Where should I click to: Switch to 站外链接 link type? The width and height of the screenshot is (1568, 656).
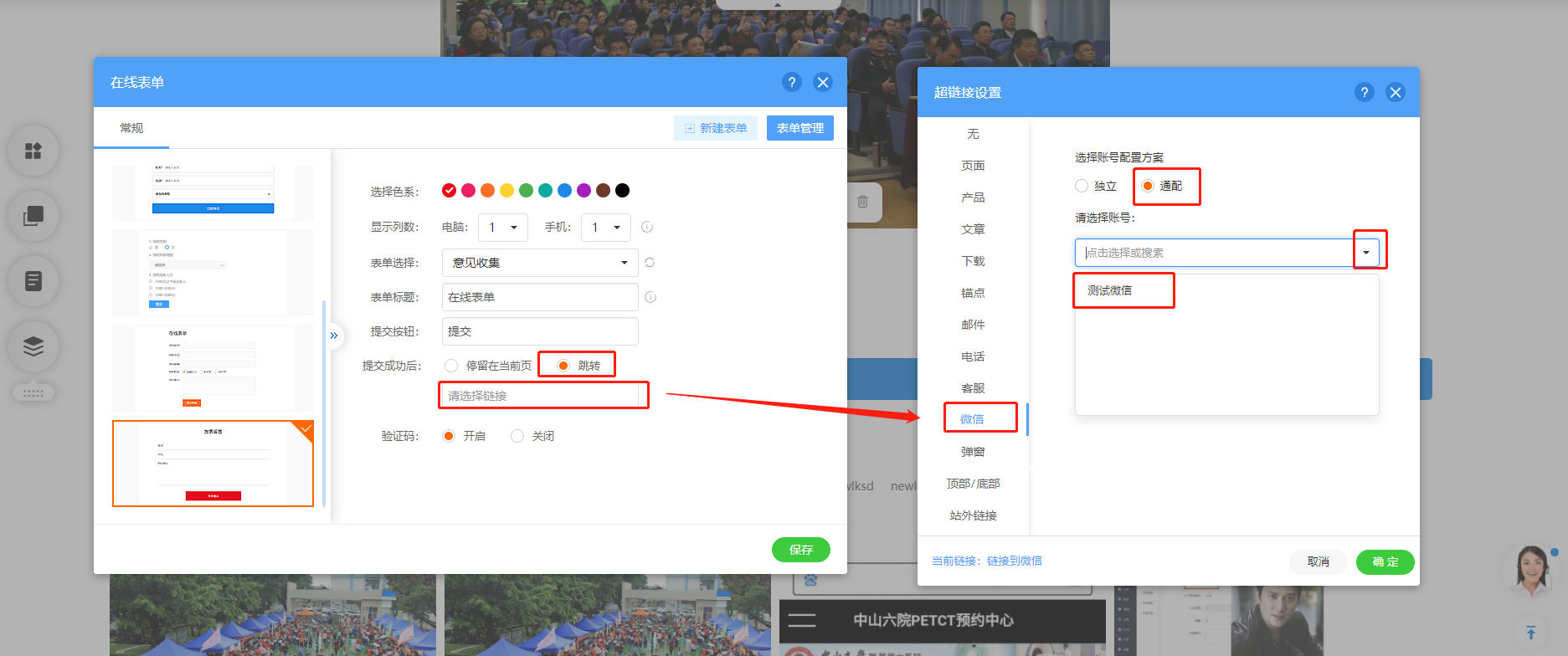click(973, 515)
